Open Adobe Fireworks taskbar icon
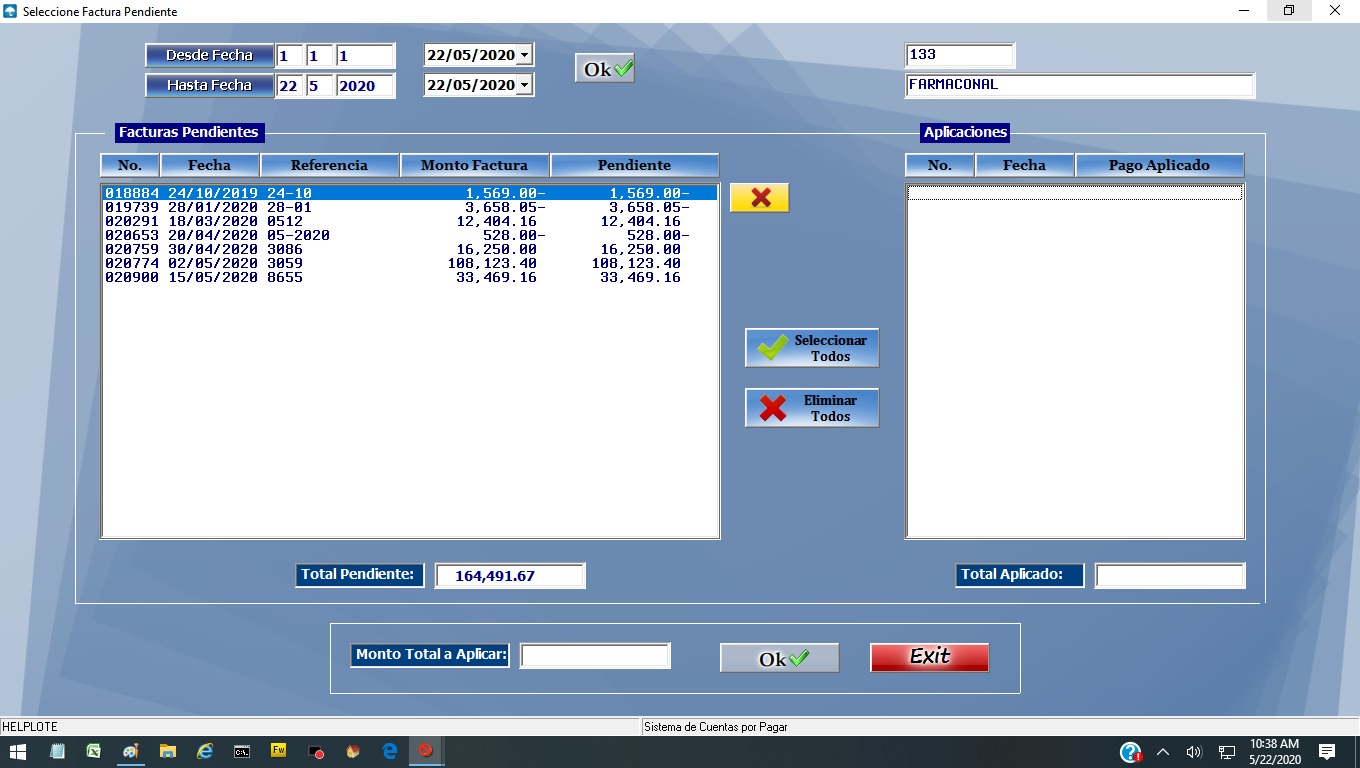 click(x=279, y=751)
